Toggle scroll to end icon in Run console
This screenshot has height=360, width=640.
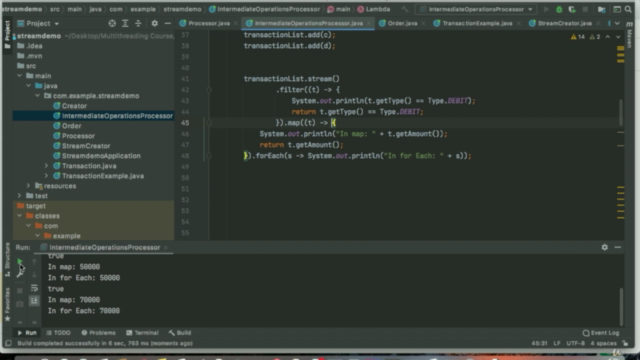[x=34, y=301]
